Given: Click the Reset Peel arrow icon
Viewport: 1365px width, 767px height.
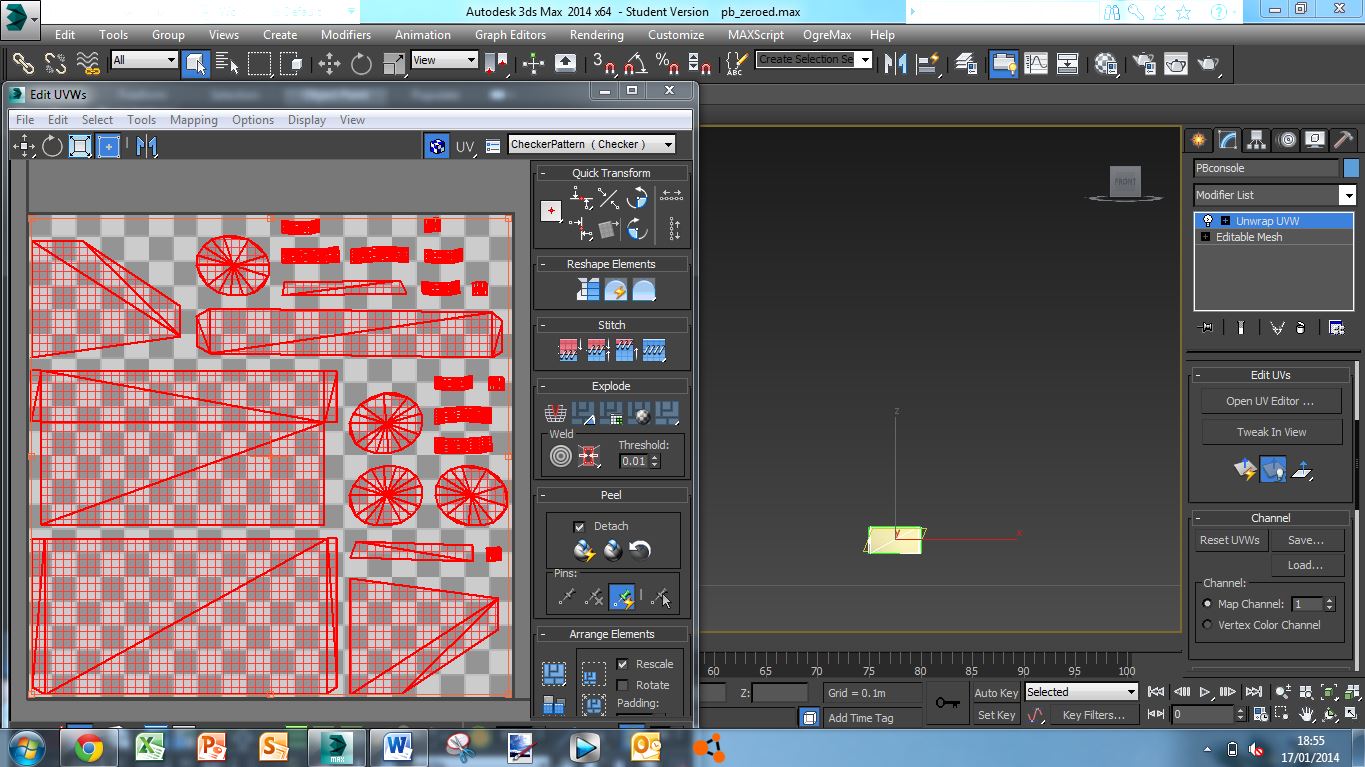Looking at the screenshot, I should (x=640, y=550).
